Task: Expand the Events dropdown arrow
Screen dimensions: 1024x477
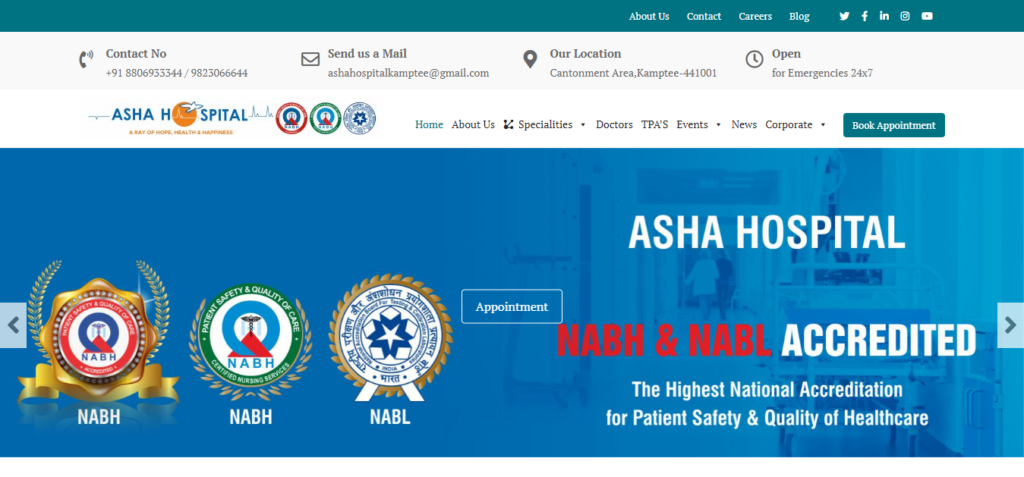Action: click(x=718, y=125)
